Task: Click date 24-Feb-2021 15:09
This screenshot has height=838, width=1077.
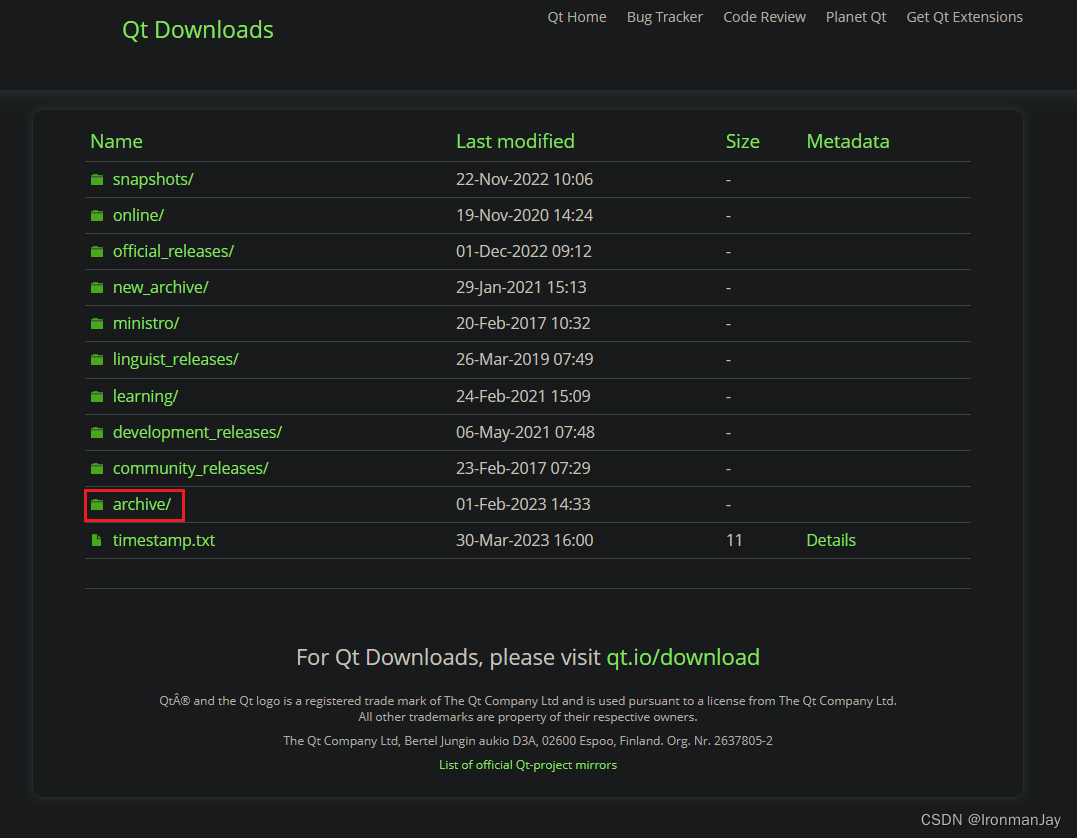Action: pos(523,396)
